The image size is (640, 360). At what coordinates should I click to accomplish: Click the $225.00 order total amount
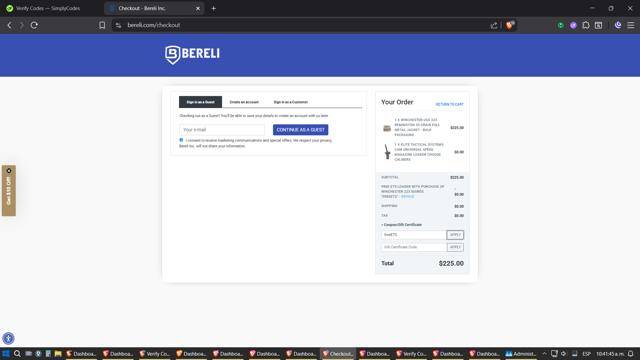coord(451,264)
